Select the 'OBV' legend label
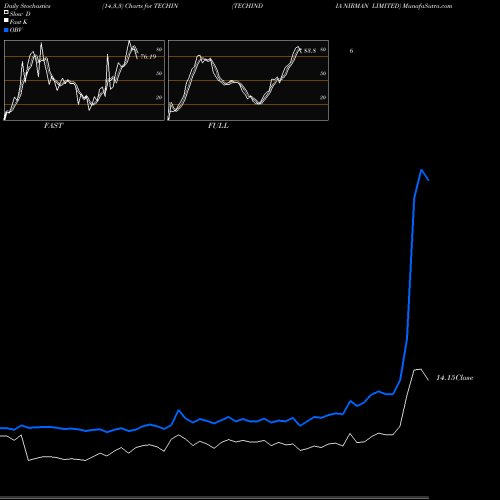The height and width of the screenshot is (500, 500). point(16,30)
